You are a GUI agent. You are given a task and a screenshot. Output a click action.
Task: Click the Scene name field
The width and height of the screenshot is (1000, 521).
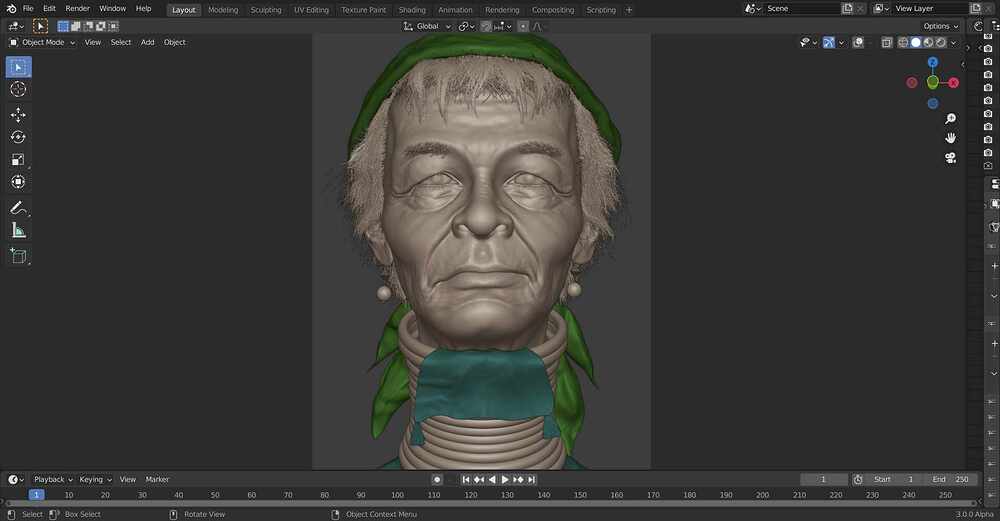pos(800,9)
